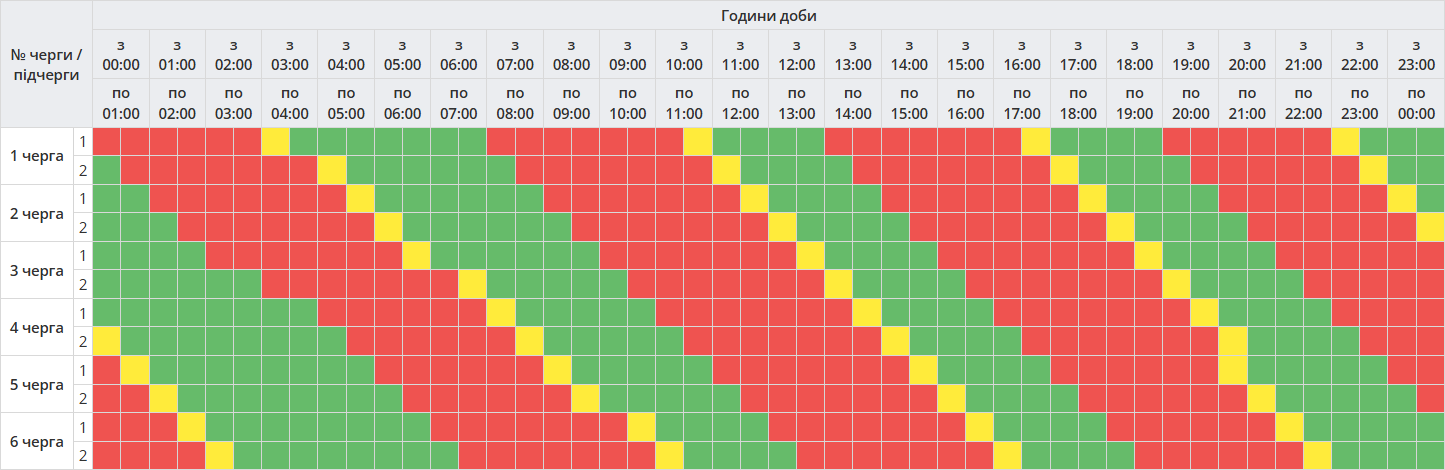Click the "з 18:00" hour header

[x=1134, y=55]
